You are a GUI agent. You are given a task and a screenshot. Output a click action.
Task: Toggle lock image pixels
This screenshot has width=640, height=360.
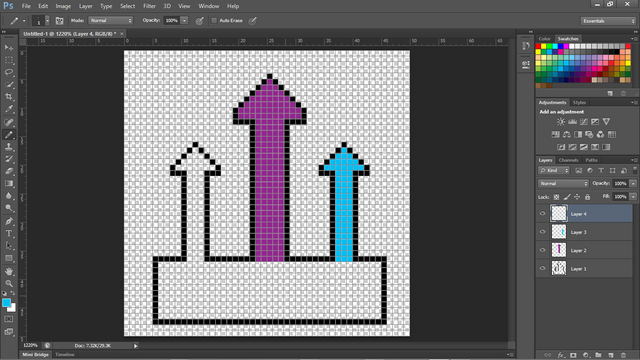pos(567,197)
